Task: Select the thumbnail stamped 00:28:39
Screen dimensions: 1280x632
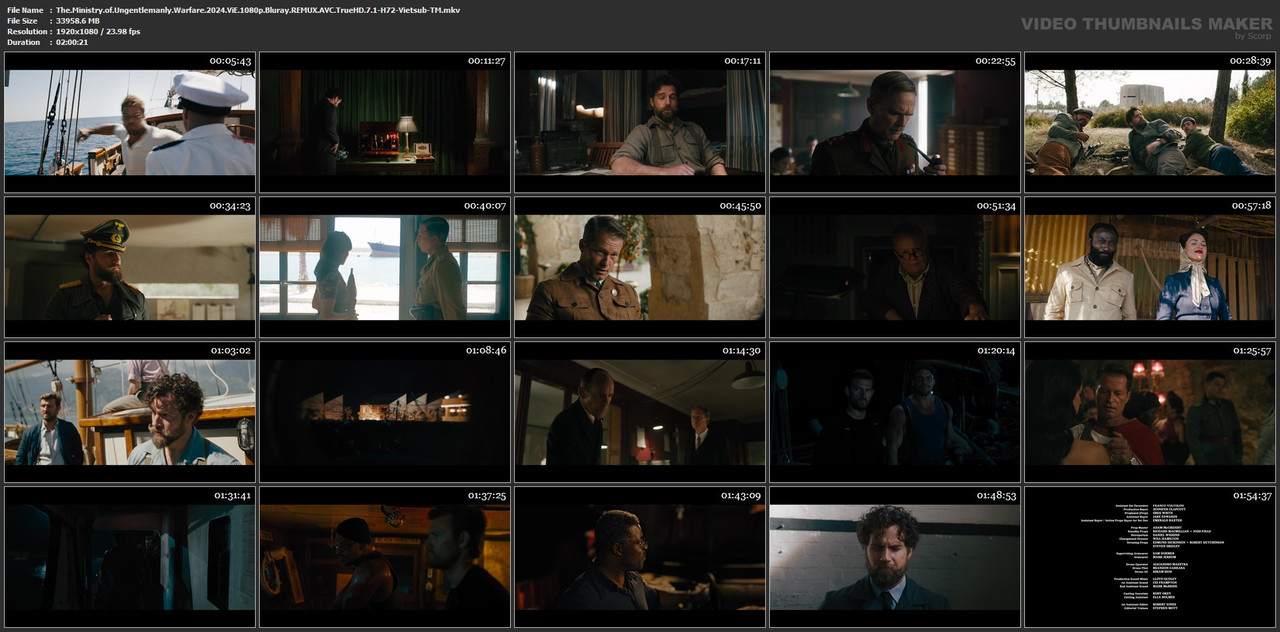Action: click(1150, 122)
